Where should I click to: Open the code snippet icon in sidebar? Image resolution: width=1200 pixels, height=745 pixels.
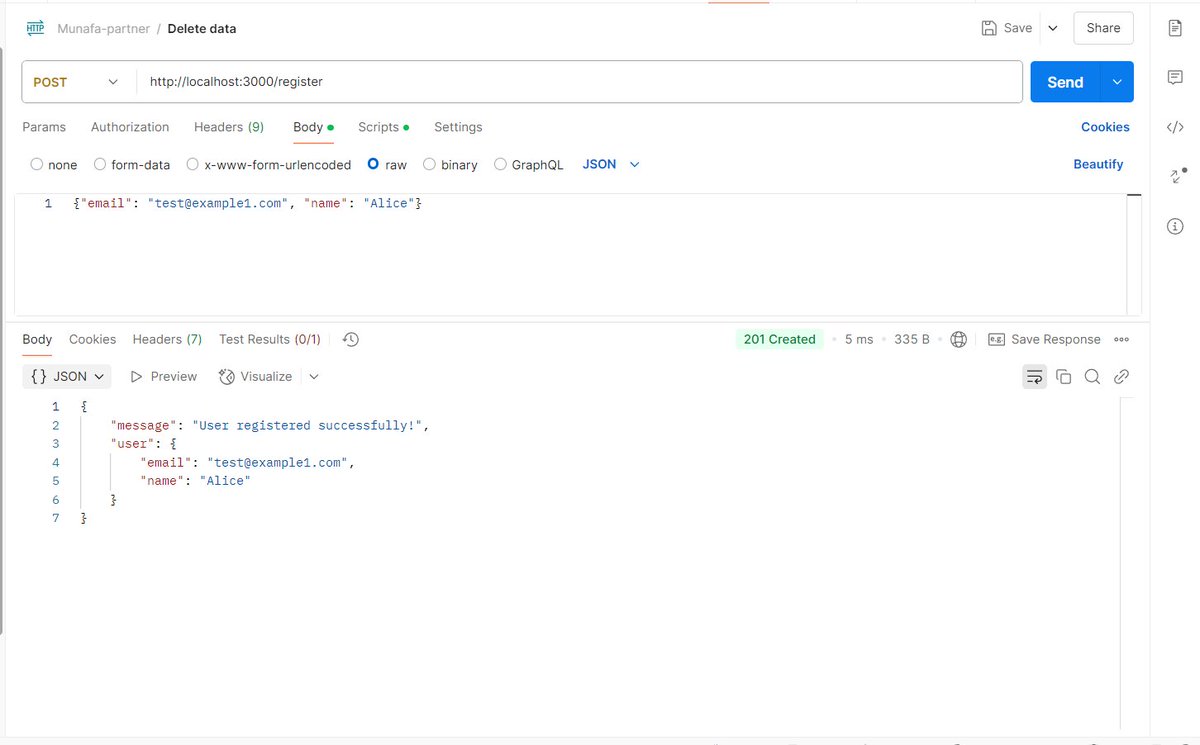pyautogui.click(x=1175, y=127)
